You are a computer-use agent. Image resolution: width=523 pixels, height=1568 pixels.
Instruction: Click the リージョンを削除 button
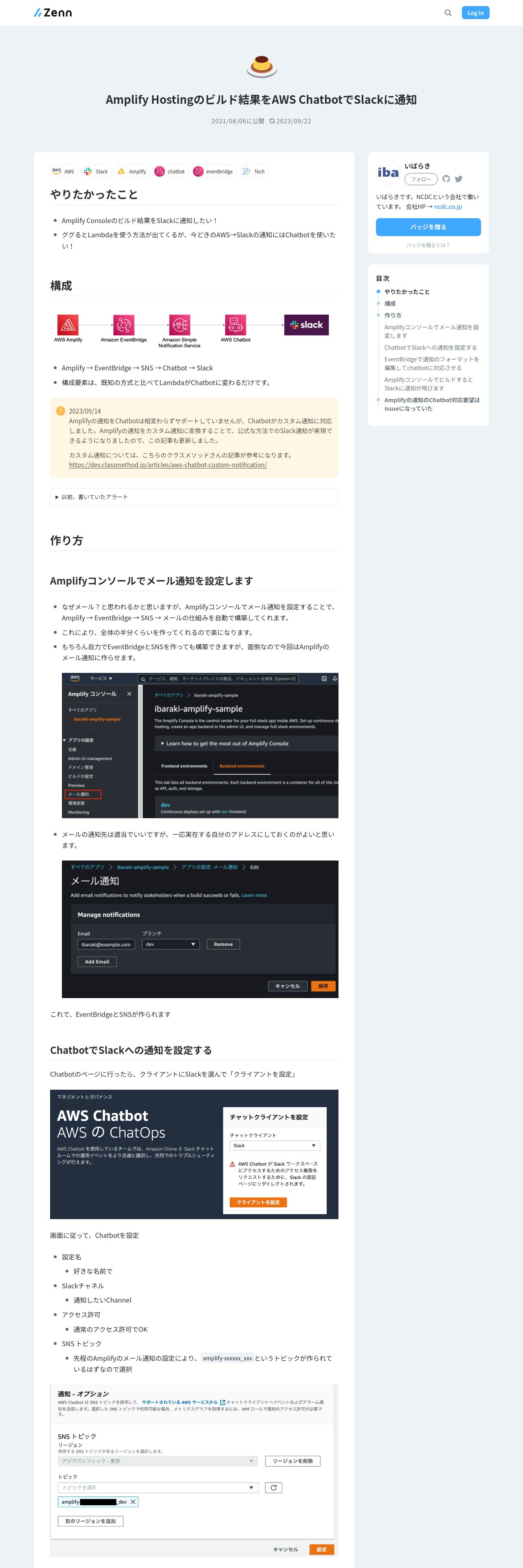[292, 1461]
